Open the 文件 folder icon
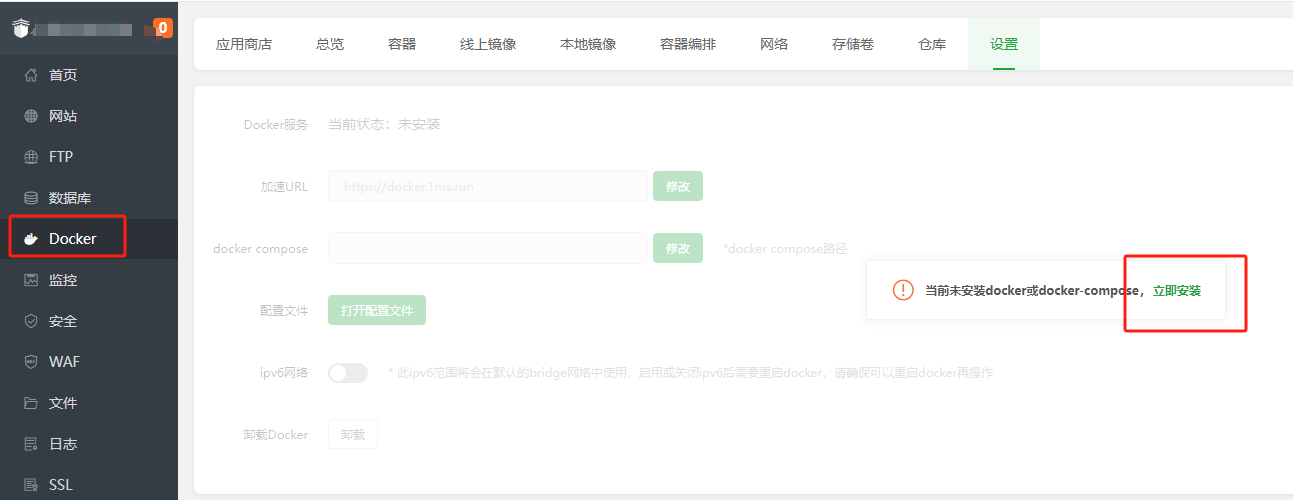 (31, 403)
